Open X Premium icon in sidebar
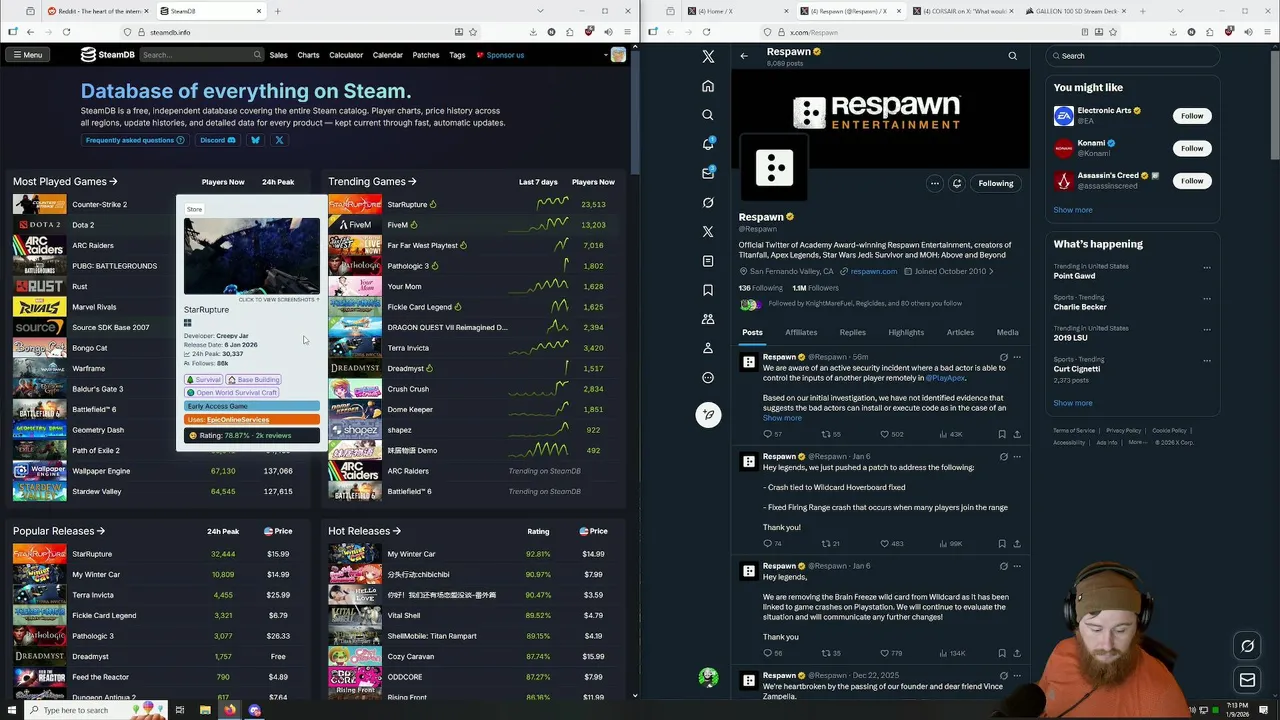 coord(708,231)
